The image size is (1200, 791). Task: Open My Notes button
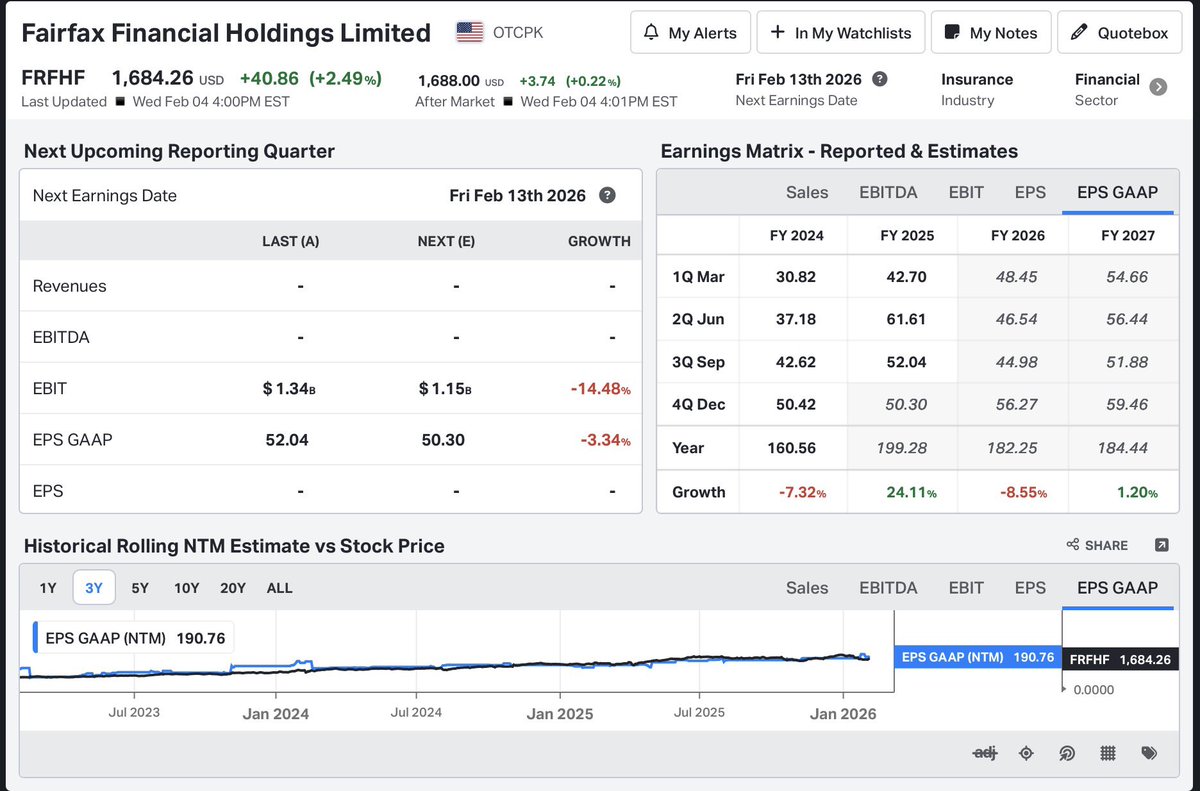[991, 33]
